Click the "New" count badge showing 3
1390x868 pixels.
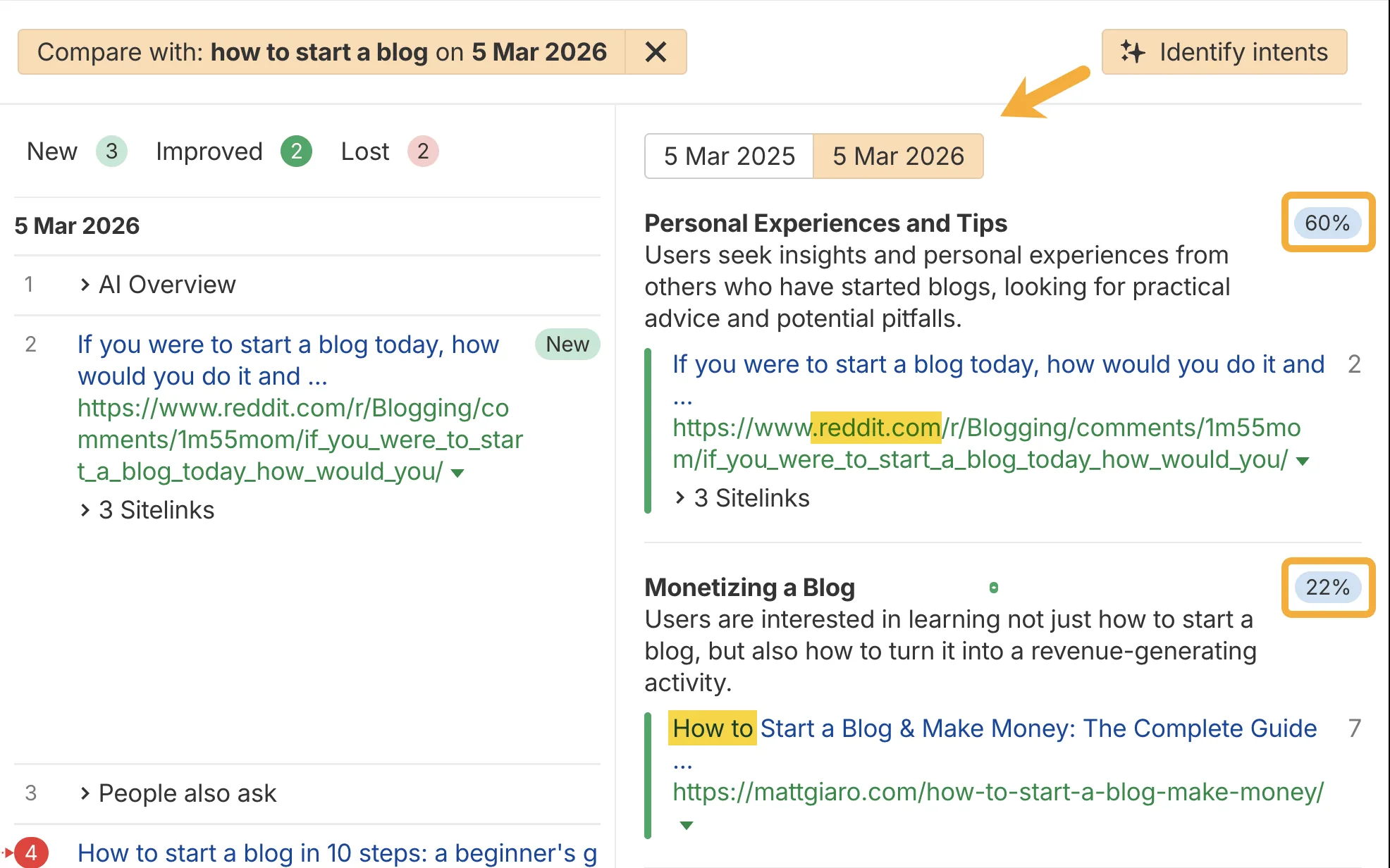pyautogui.click(x=111, y=151)
